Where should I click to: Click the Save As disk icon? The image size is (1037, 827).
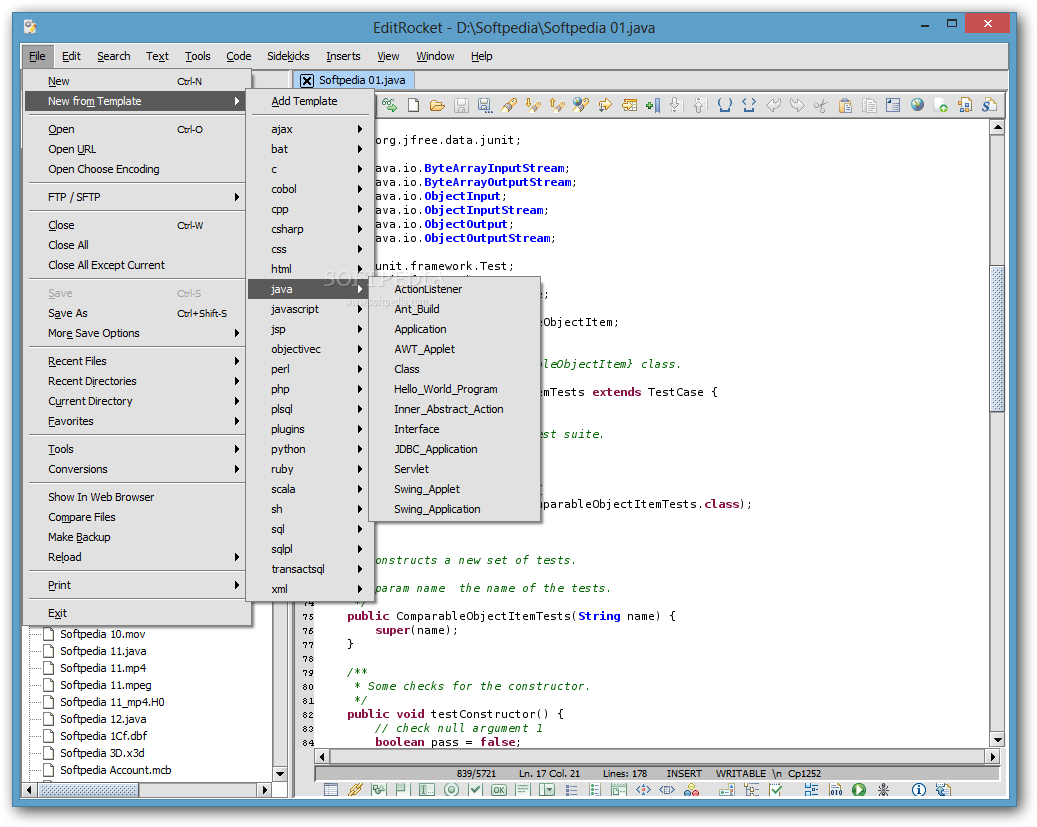[x=485, y=105]
